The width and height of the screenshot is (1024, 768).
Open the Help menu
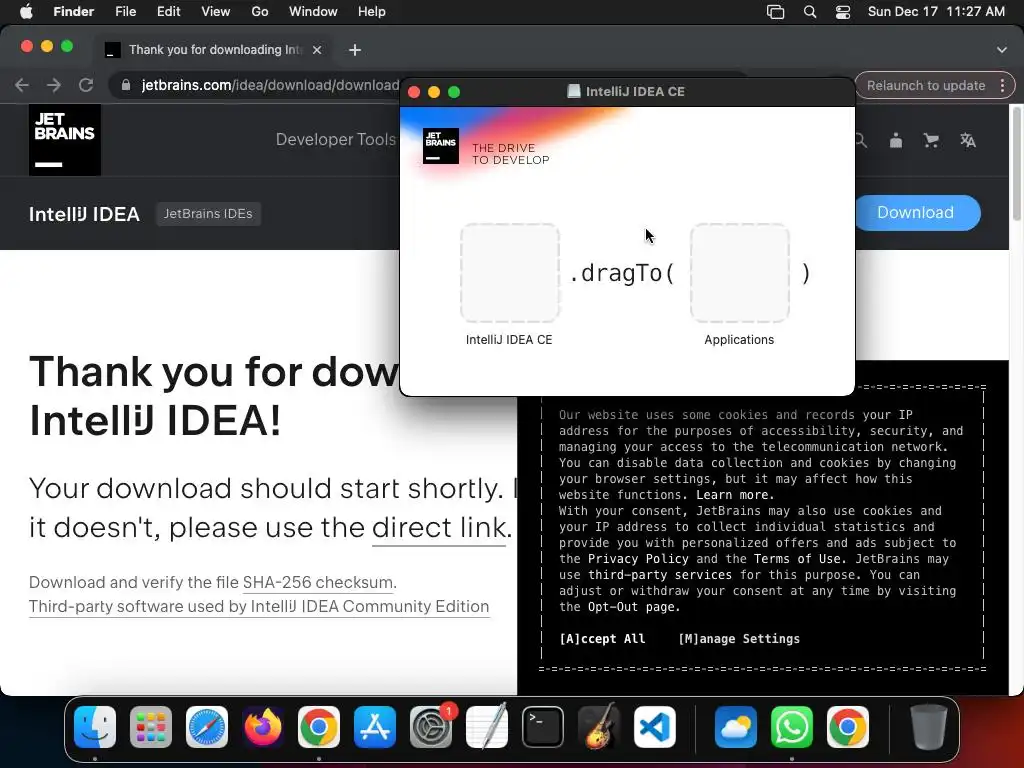[x=372, y=12]
